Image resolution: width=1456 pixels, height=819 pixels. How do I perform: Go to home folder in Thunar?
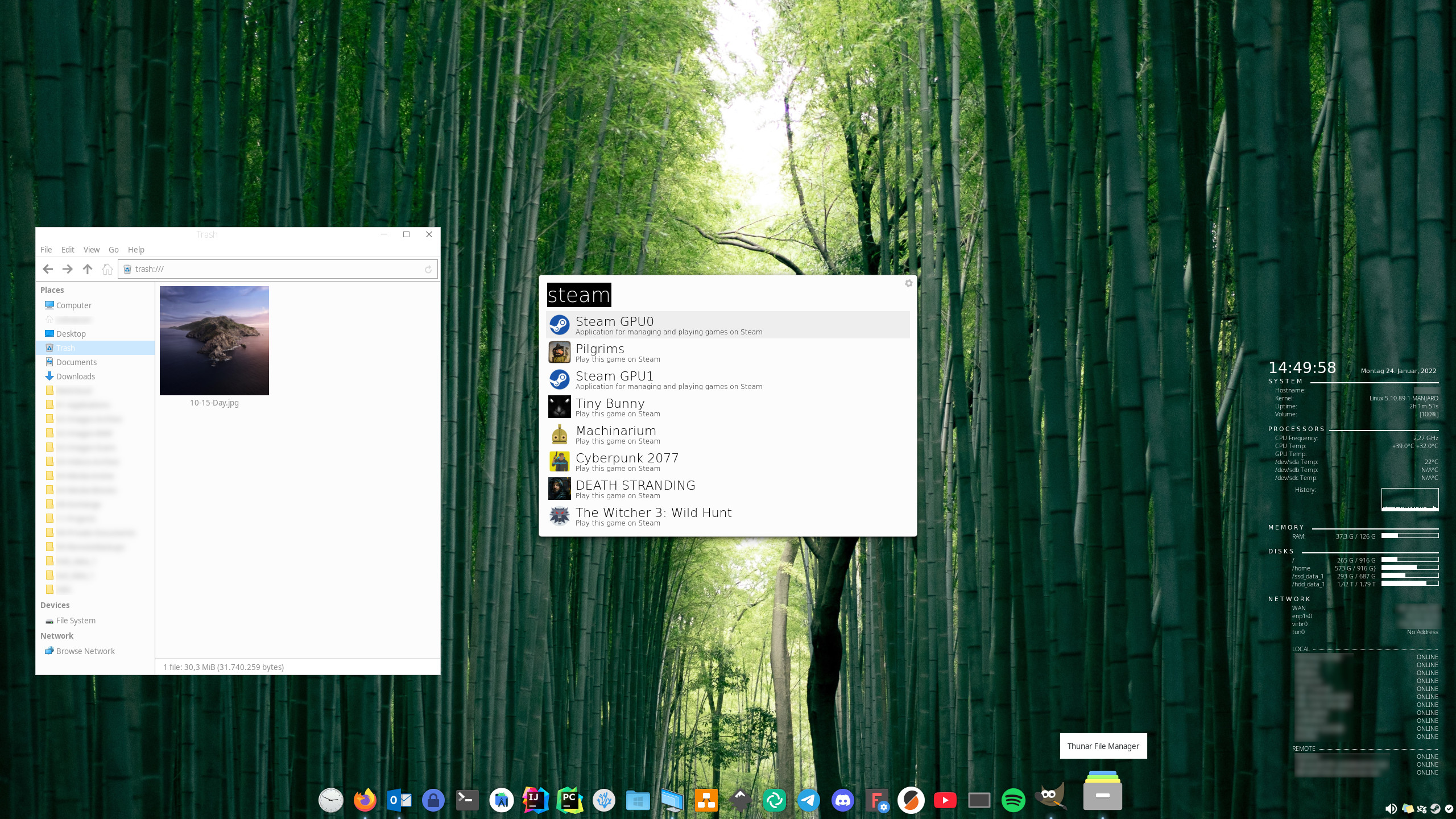(107, 269)
